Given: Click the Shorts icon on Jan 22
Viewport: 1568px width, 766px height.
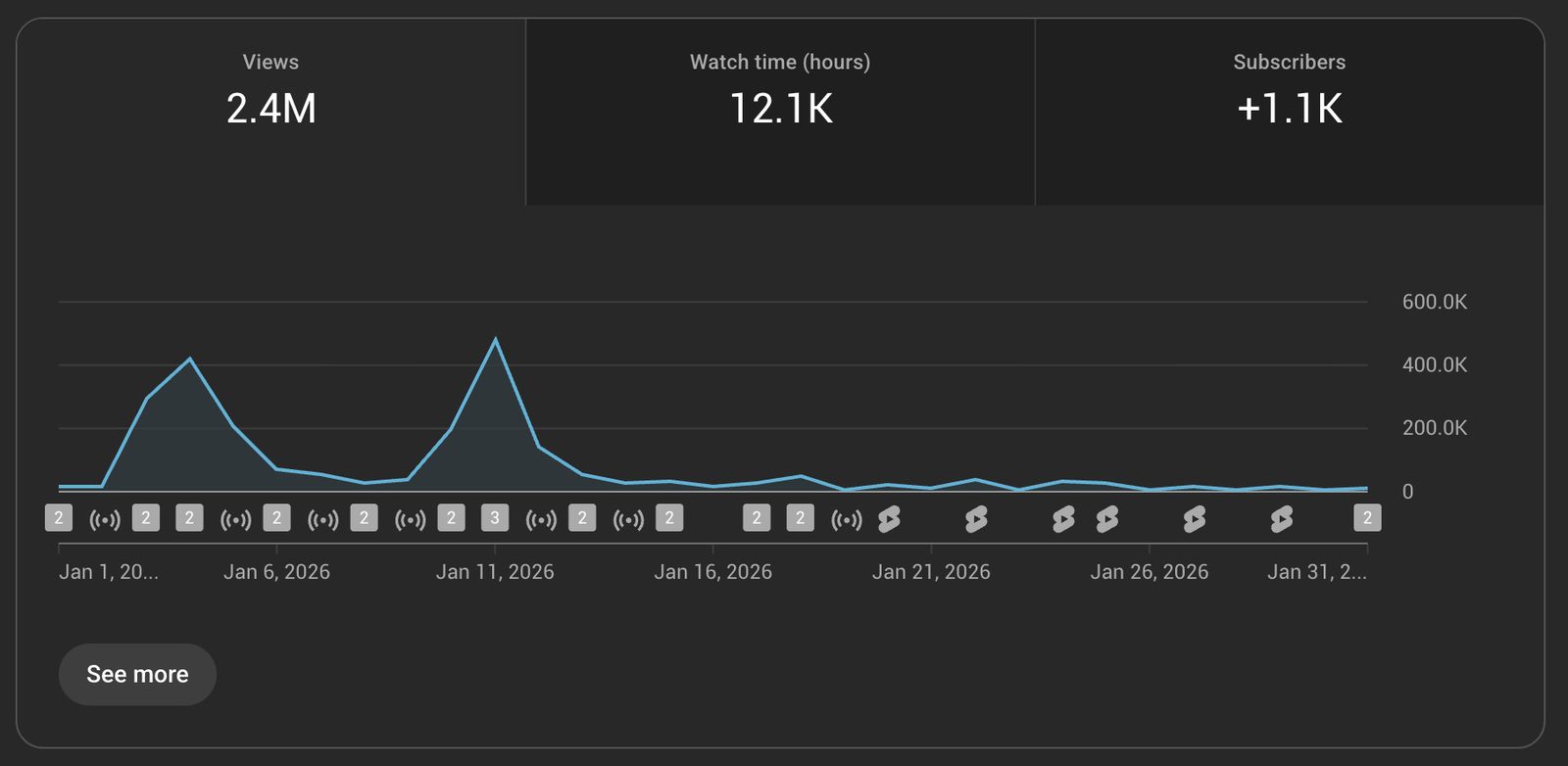Looking at the screenshot, I should 976,519.
